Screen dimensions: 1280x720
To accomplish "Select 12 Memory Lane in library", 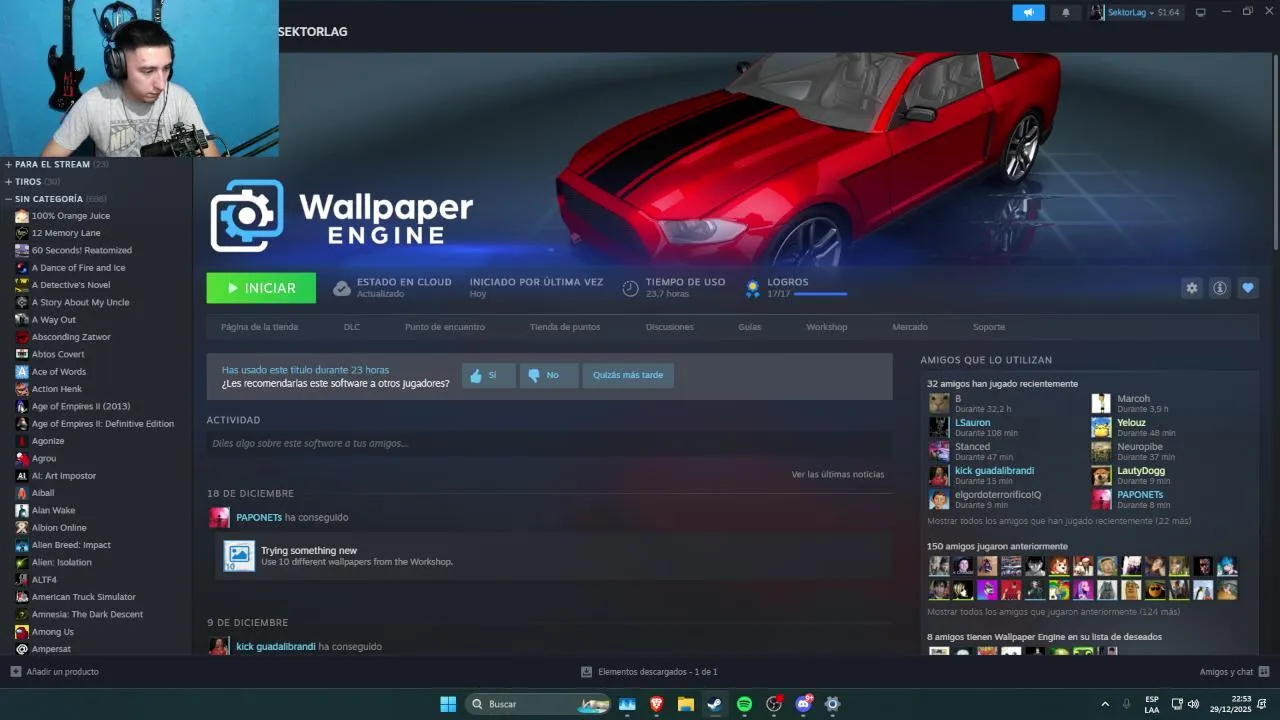I will click(x=66, y=233).
